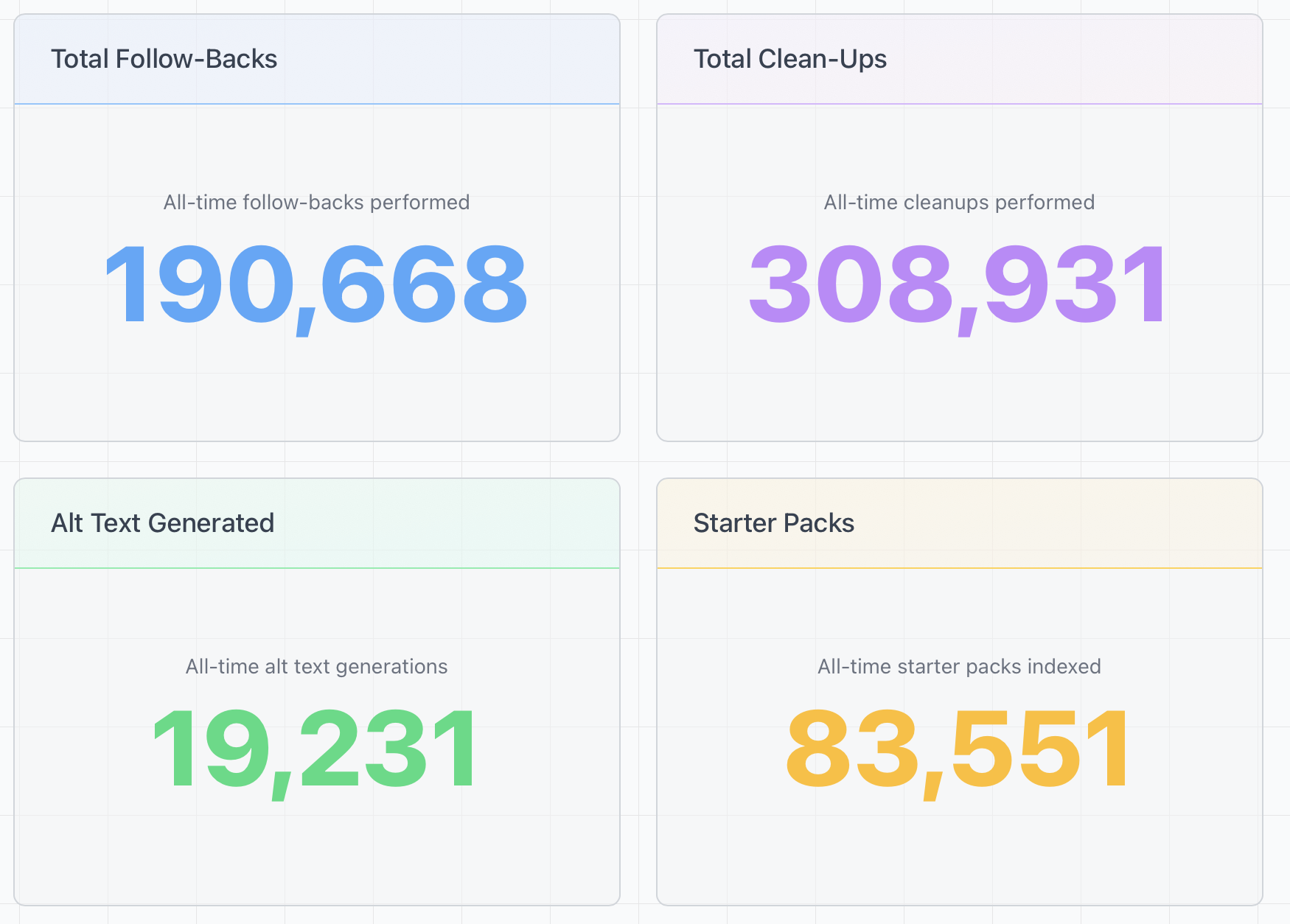Click 'All-time cleanups performed' caption
Screen dimensions: 1290x924
tap(959, 203)
